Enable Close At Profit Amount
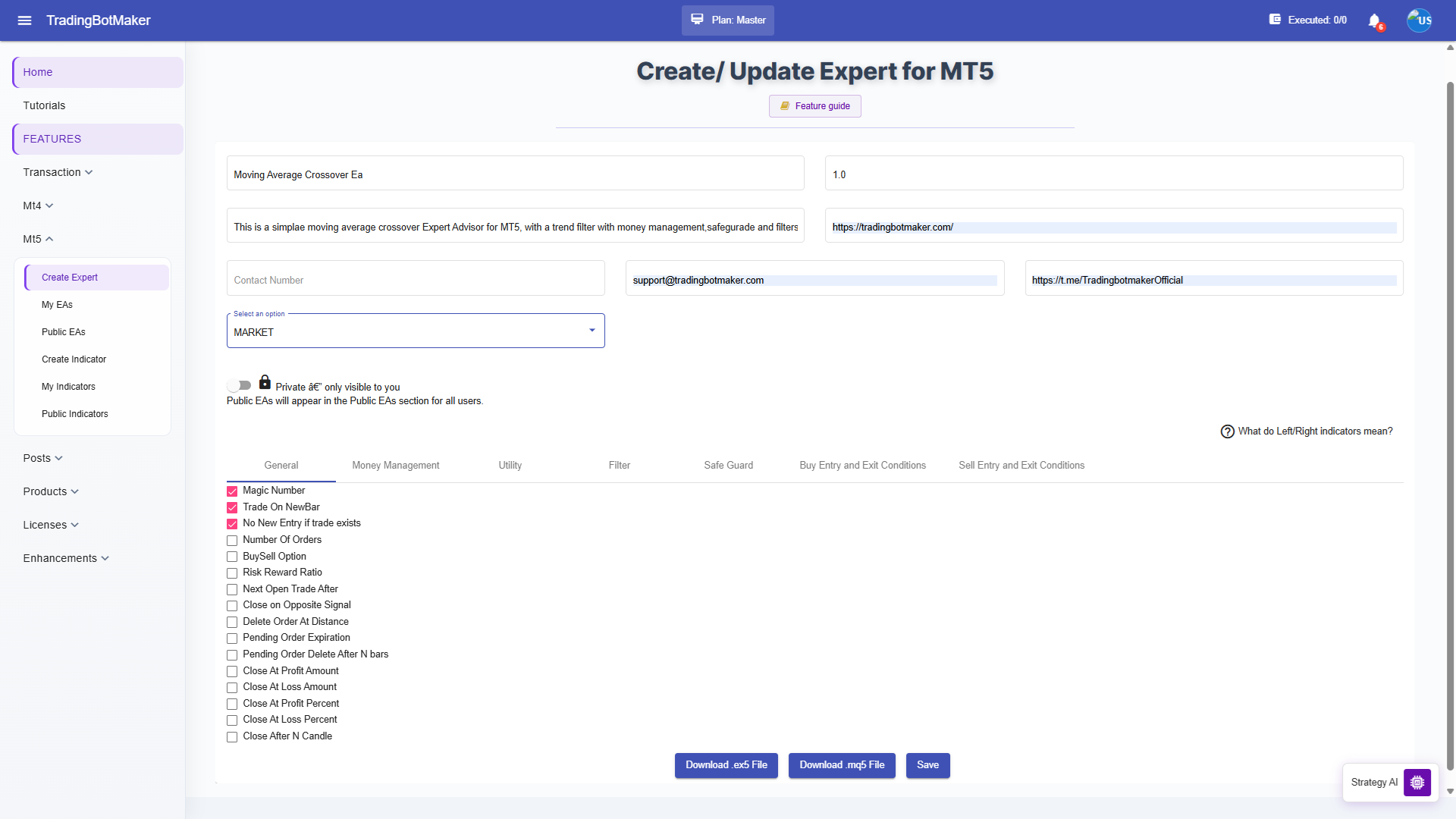Viewport: 1456px width, 819px height. click(x=232, y=671)
